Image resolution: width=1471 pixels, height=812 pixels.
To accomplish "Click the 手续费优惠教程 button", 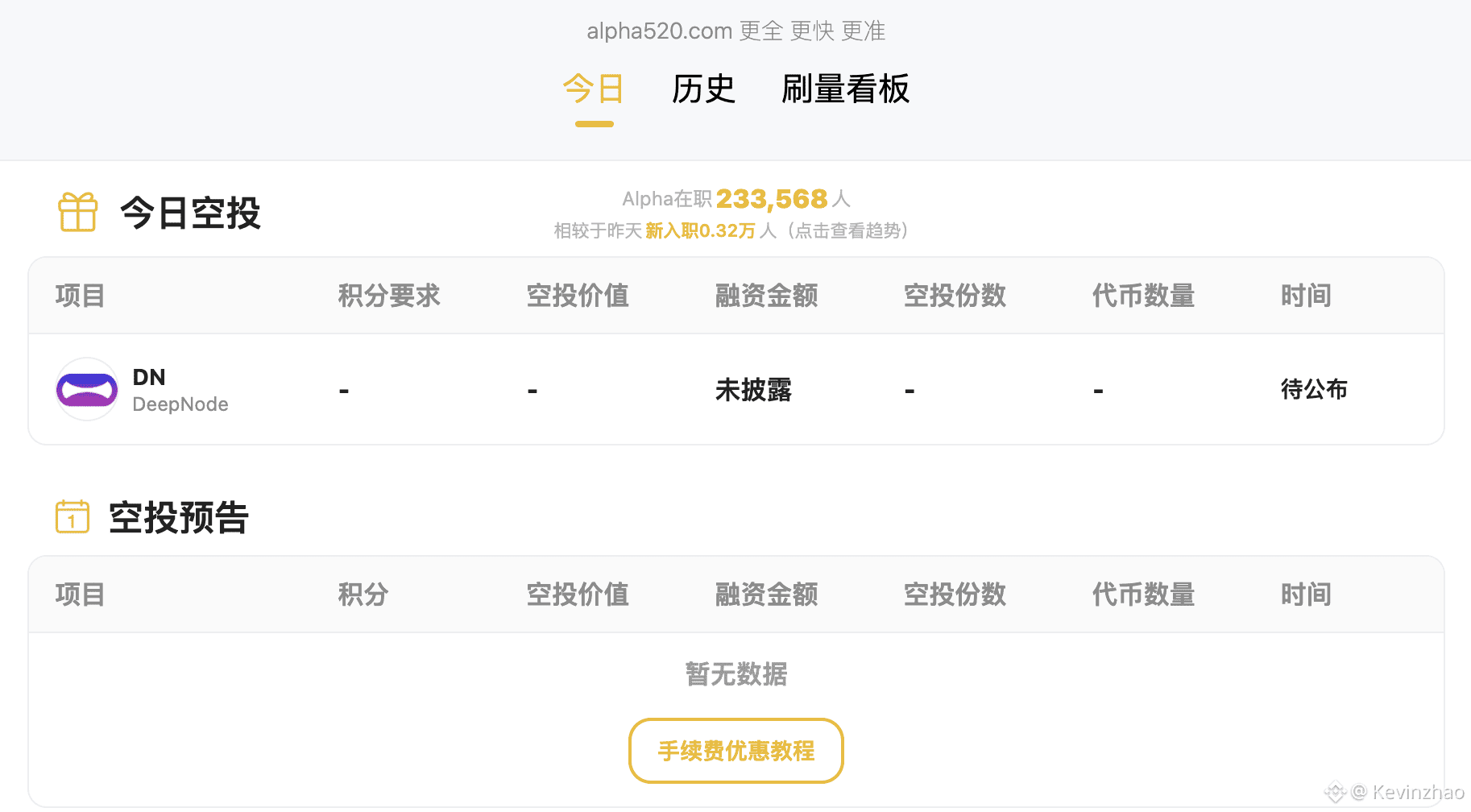I will pos(735,751).
